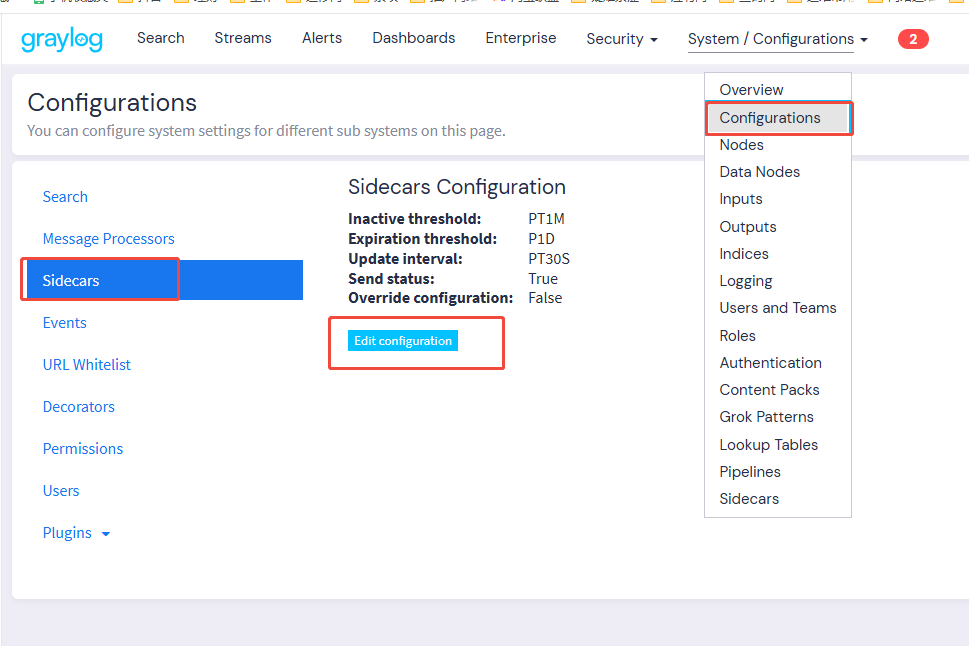Click the Configurations page title
This screenshot has height=646, width=969.
pyautogui.click(x=112, y=103)
